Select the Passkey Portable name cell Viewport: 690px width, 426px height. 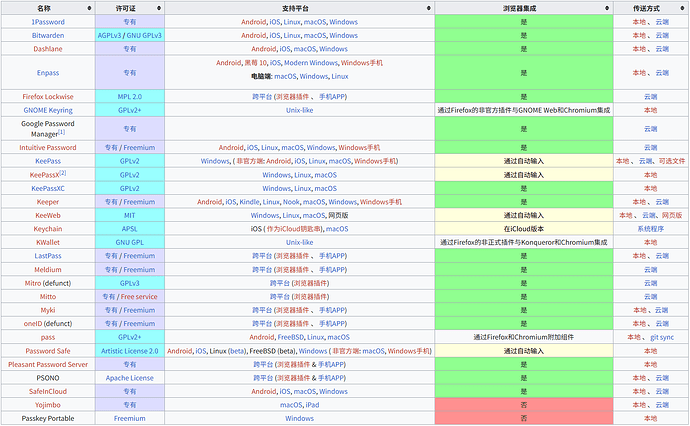pyautogui.click(x=48, y=419)
